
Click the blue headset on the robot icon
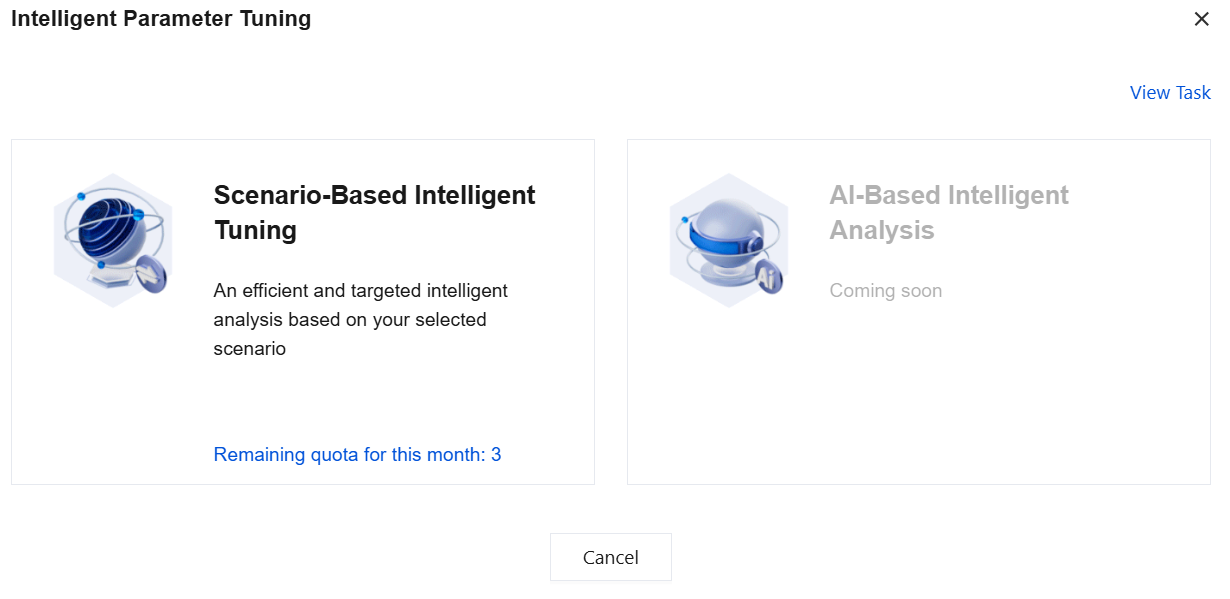tap(718, 235)
